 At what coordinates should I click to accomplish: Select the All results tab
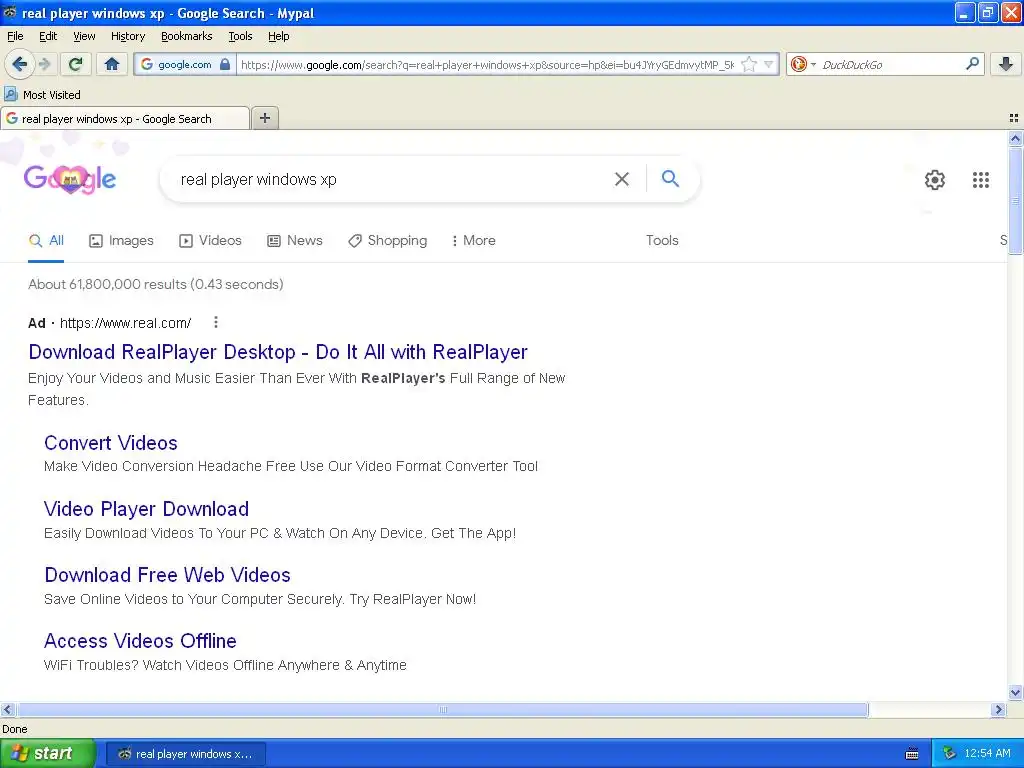(46, 240)
